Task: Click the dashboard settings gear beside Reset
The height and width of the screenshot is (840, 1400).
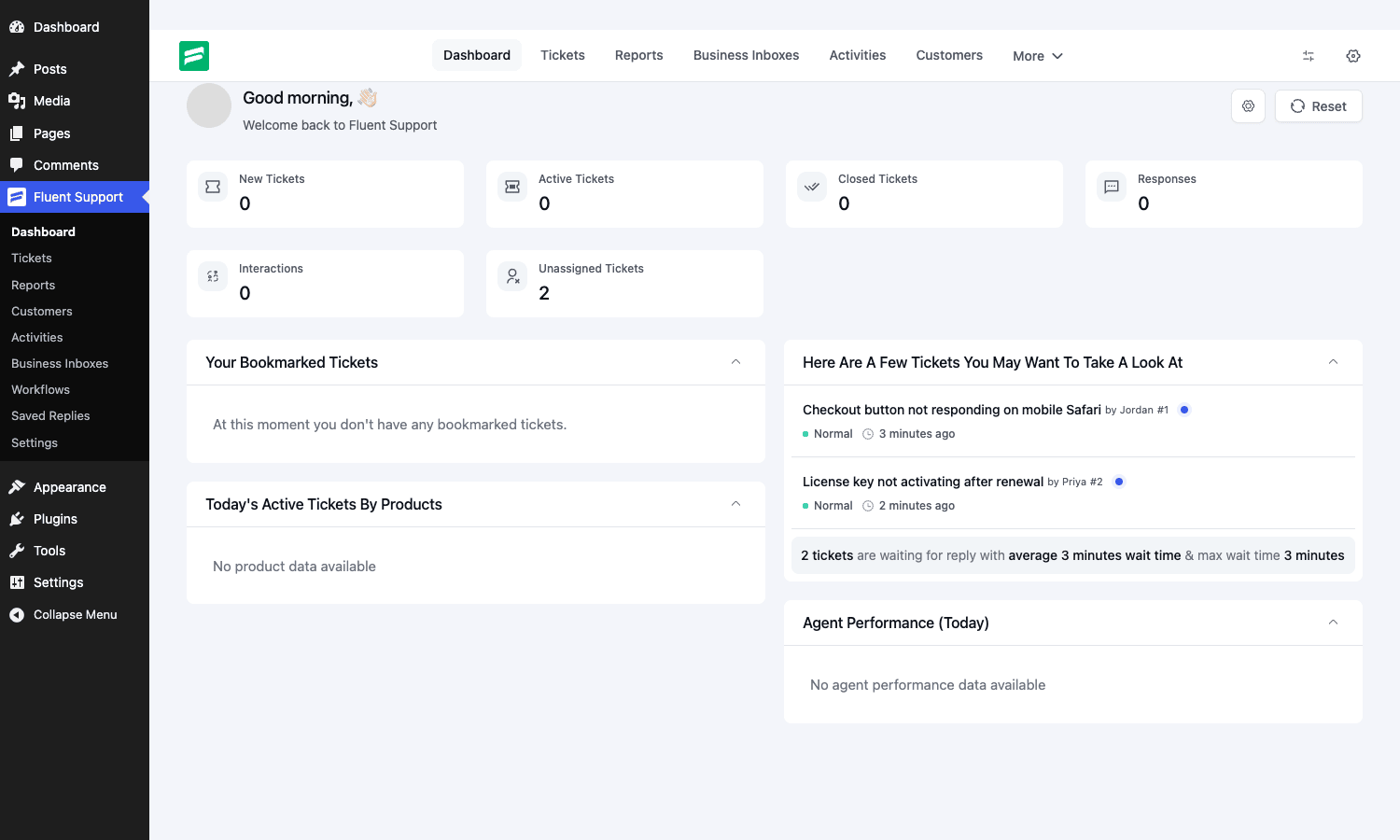Action: point(1249,106)
